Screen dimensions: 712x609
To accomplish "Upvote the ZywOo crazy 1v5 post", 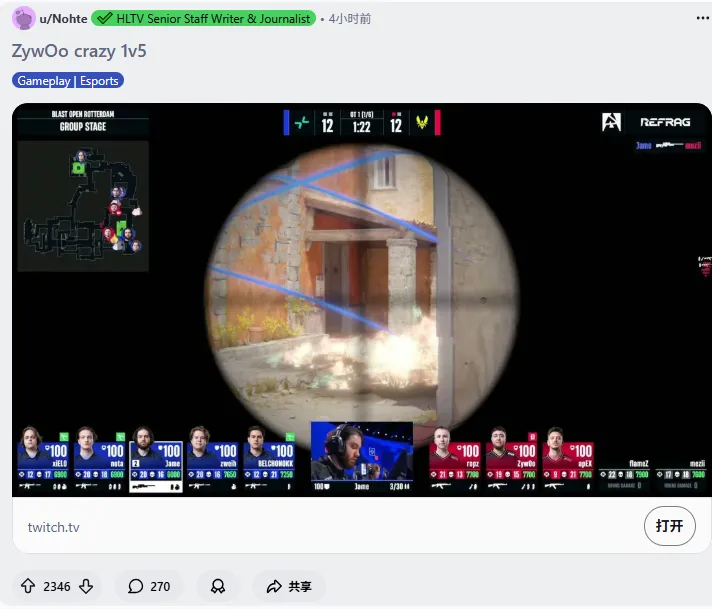I will [x=27, y=586].
